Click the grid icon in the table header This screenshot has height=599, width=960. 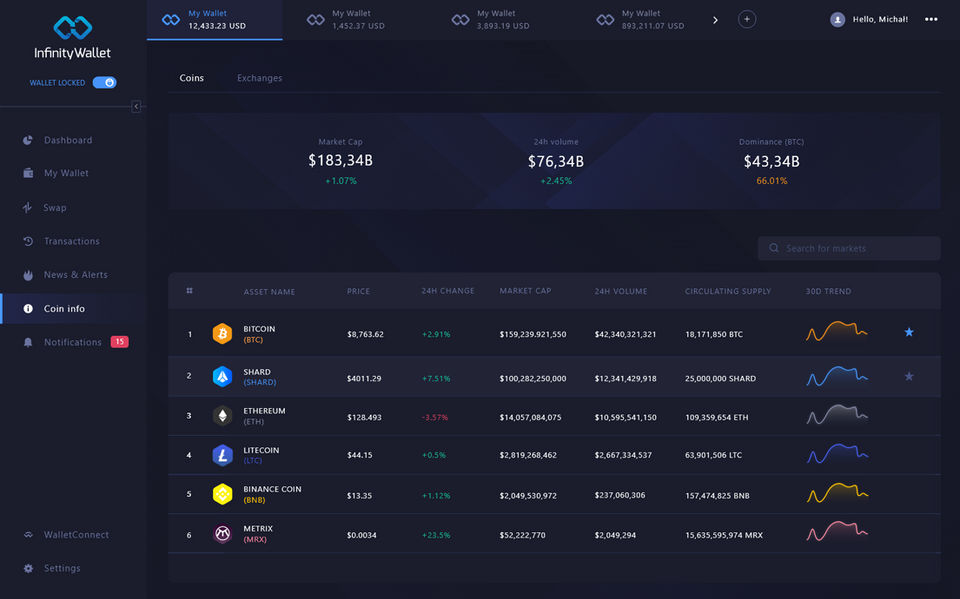pyautogui.click(x=189, y=291)
